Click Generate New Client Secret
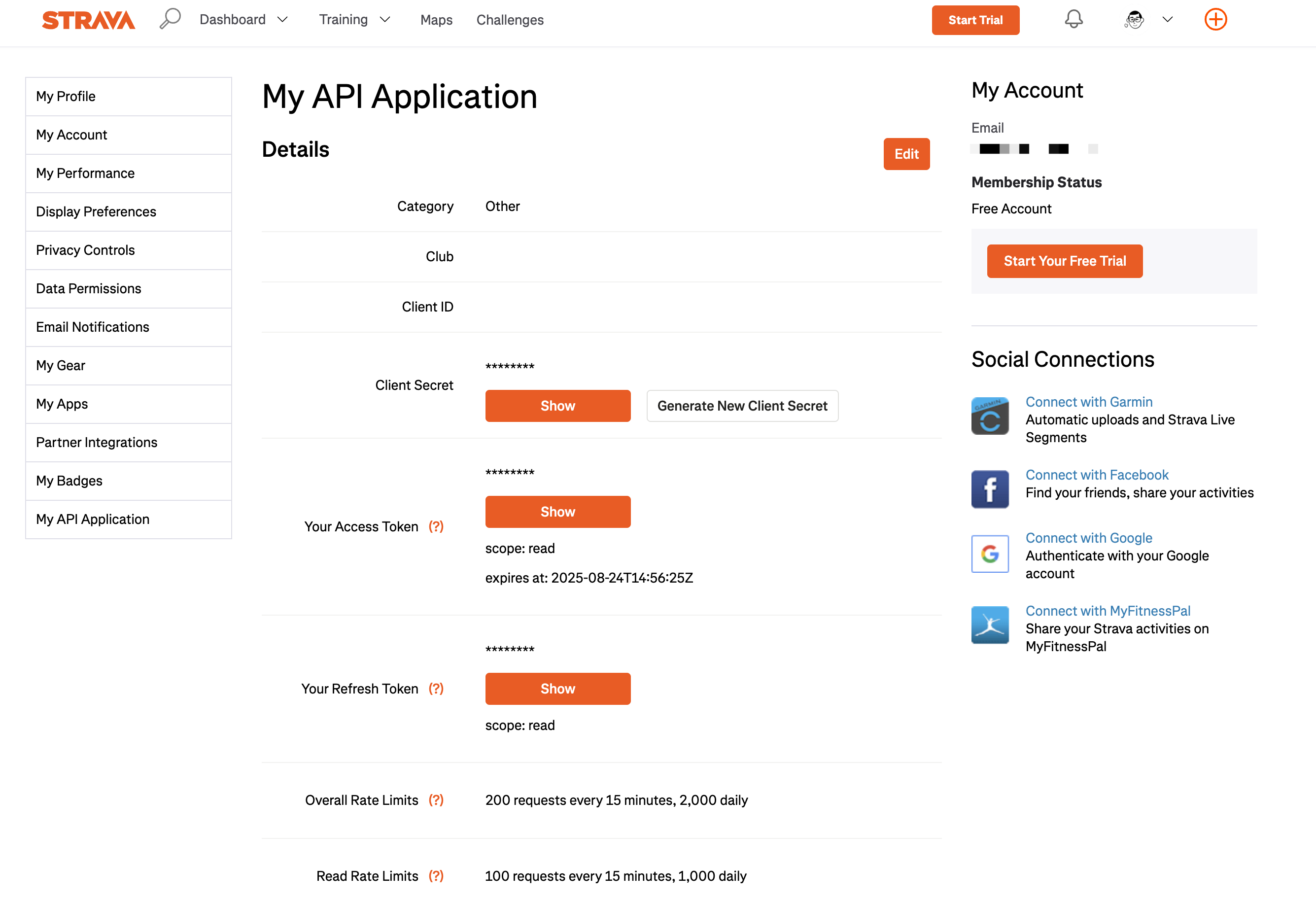 click(x=742, y=406)
